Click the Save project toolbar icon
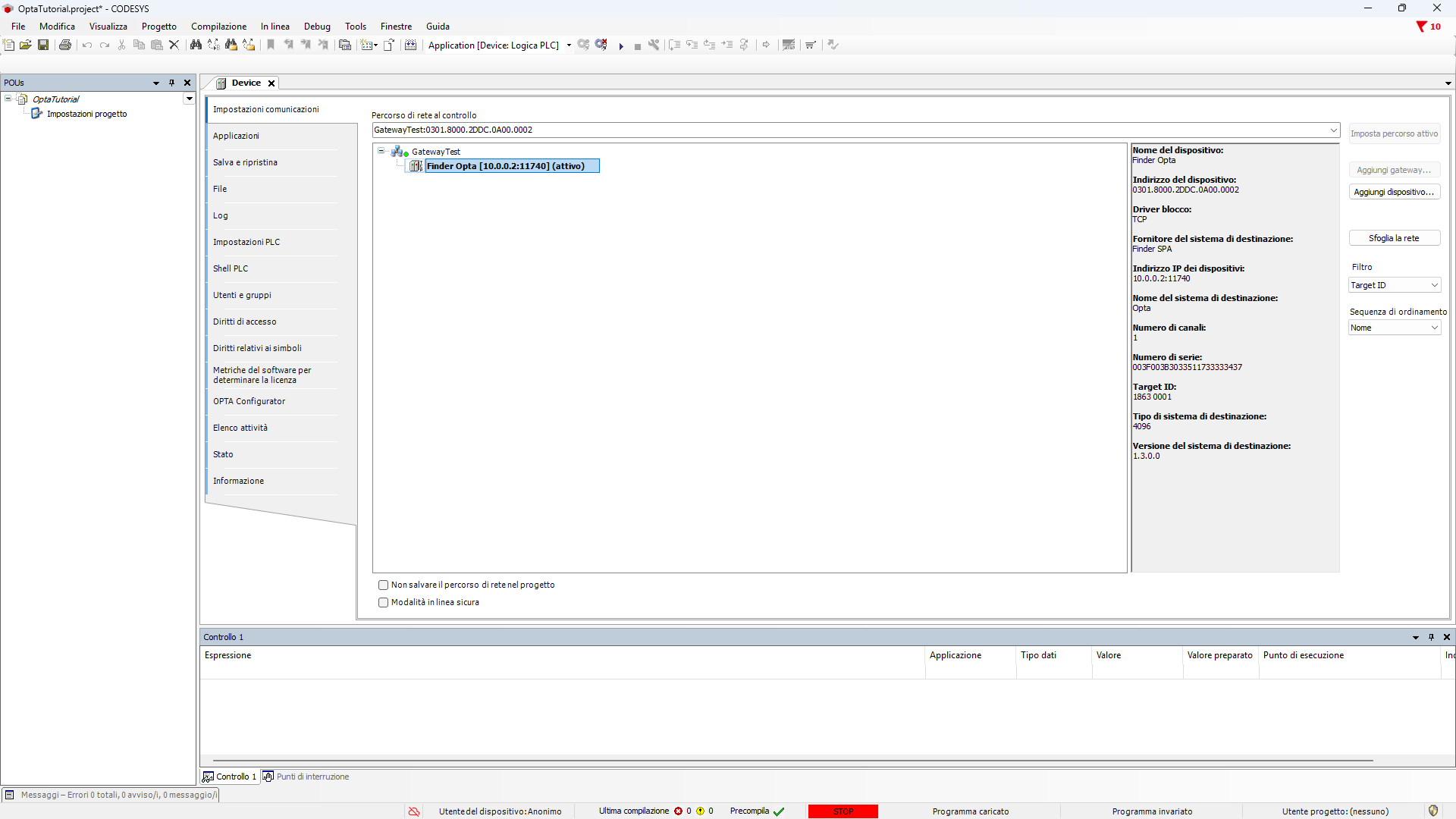This screenshot has width=1456, height=819. coord(43,45)
